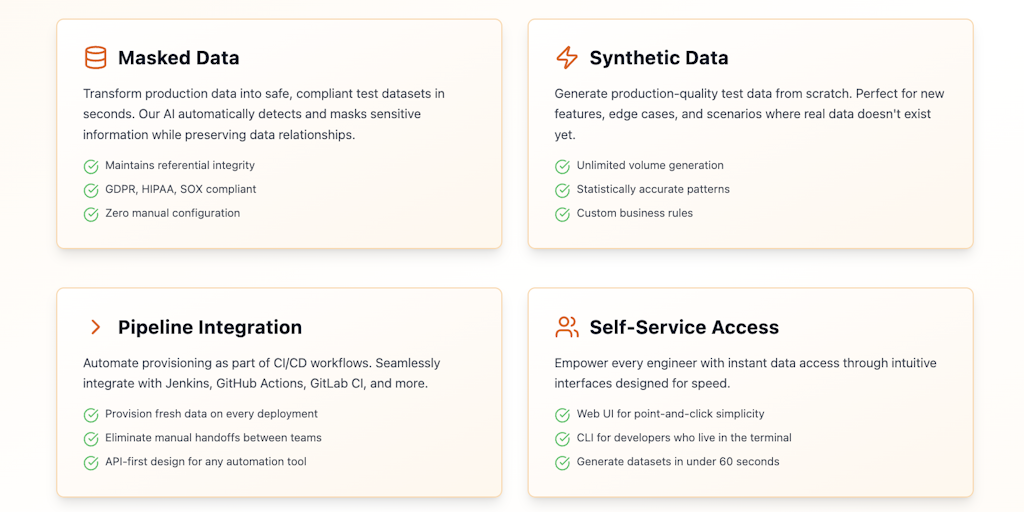Click the checkmark next to Custom business rules
The height and width of the screenshot is (512, 1024).
click(563, 214)
